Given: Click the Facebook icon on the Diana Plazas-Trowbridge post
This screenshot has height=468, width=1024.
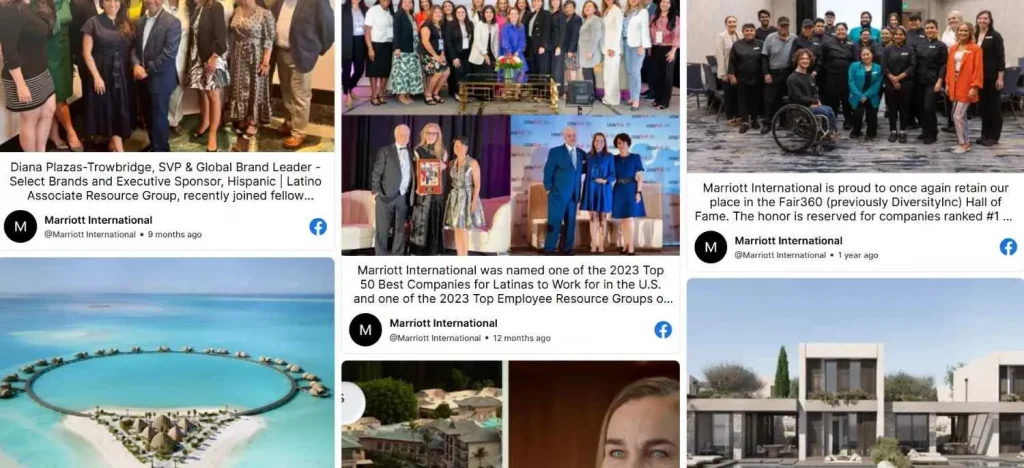Looking at the screenshot, I should coord(318,226).
